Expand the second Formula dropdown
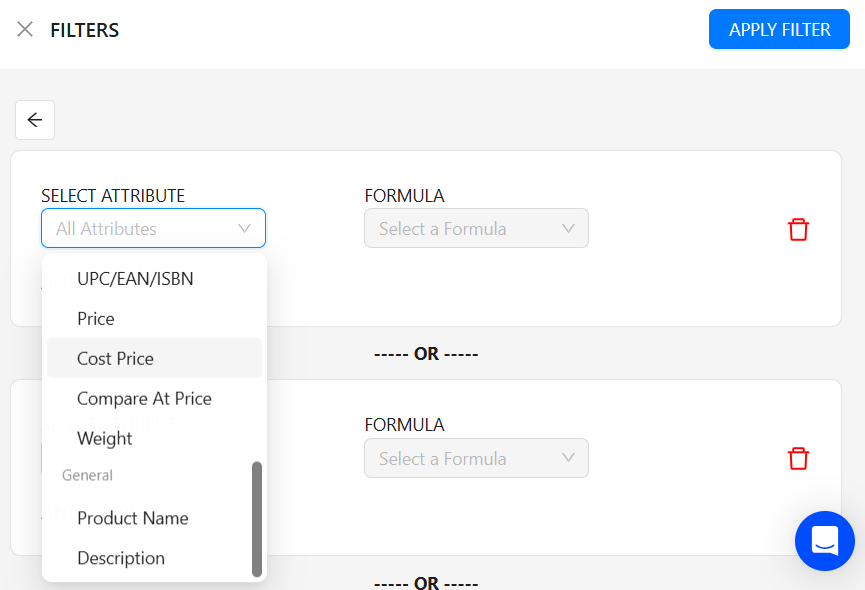The height and width of the screenshot is (590, 865). [476, 458]
